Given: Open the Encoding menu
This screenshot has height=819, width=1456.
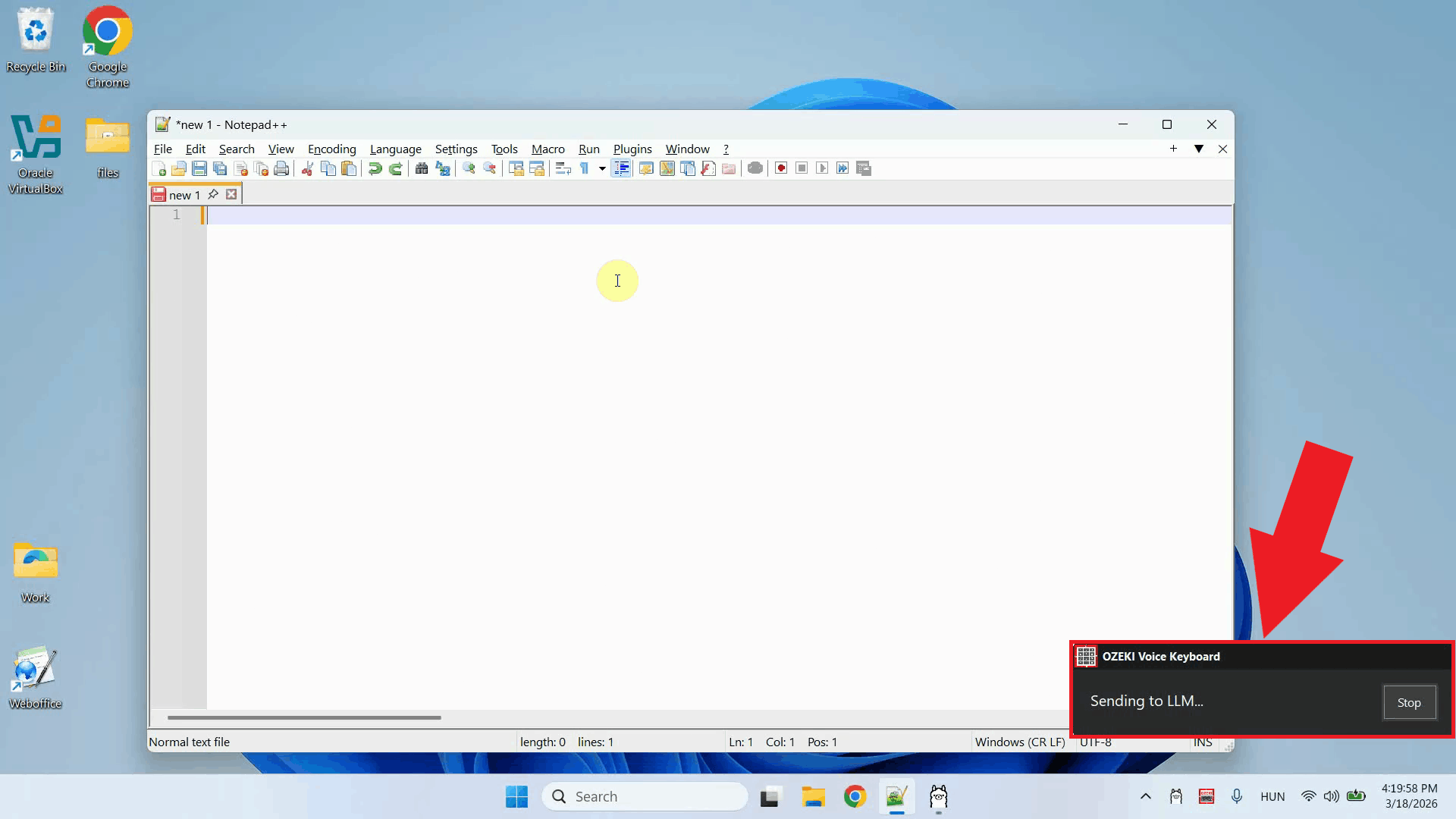Looking at the screenshot, I should pyautogui.click(x=331, y=149).
